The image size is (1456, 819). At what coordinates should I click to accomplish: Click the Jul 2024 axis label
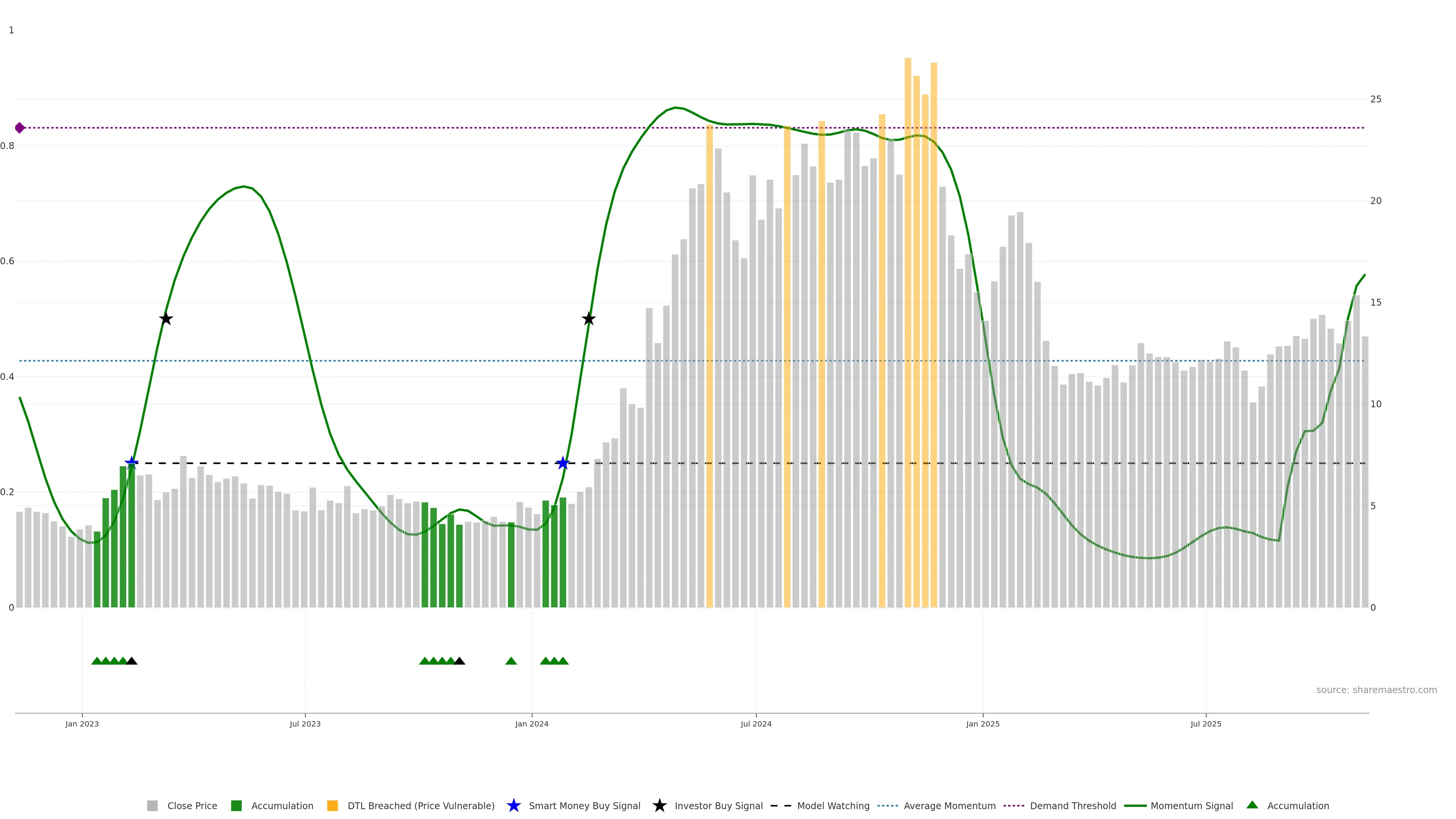[756, 723]
